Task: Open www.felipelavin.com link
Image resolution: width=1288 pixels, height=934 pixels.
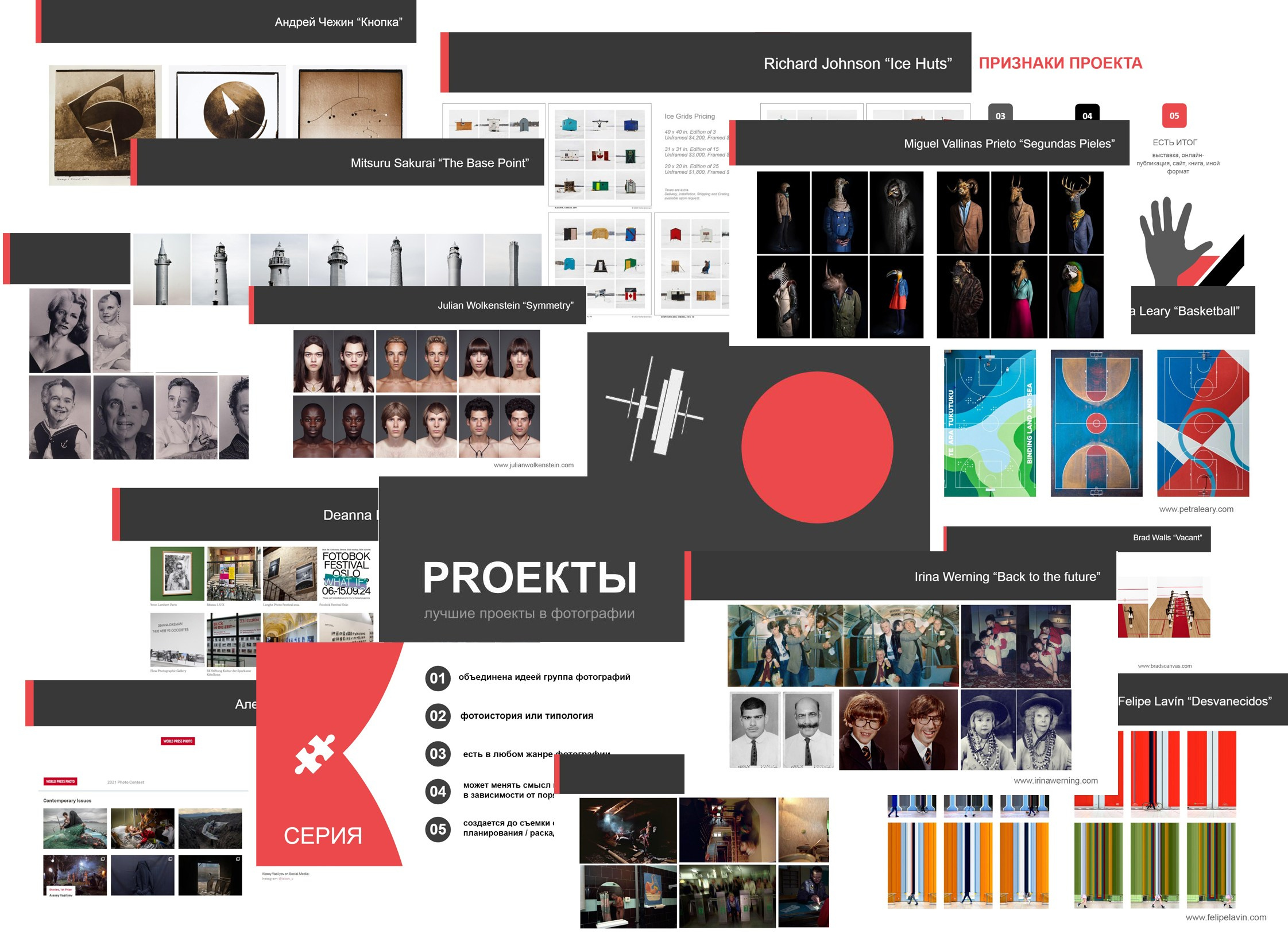Action: click(1226, 917)
